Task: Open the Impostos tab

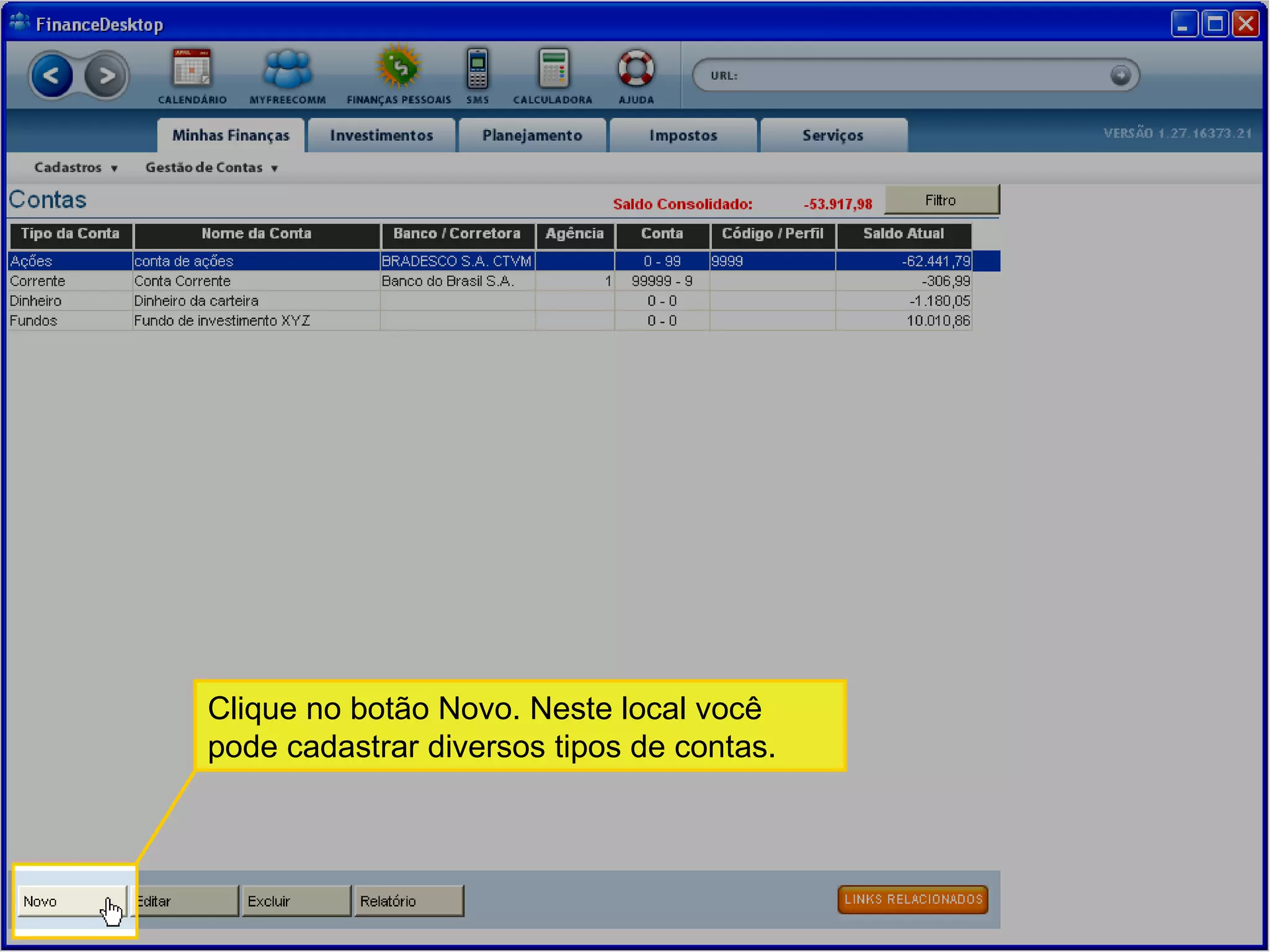Action: tap(683, 135)
